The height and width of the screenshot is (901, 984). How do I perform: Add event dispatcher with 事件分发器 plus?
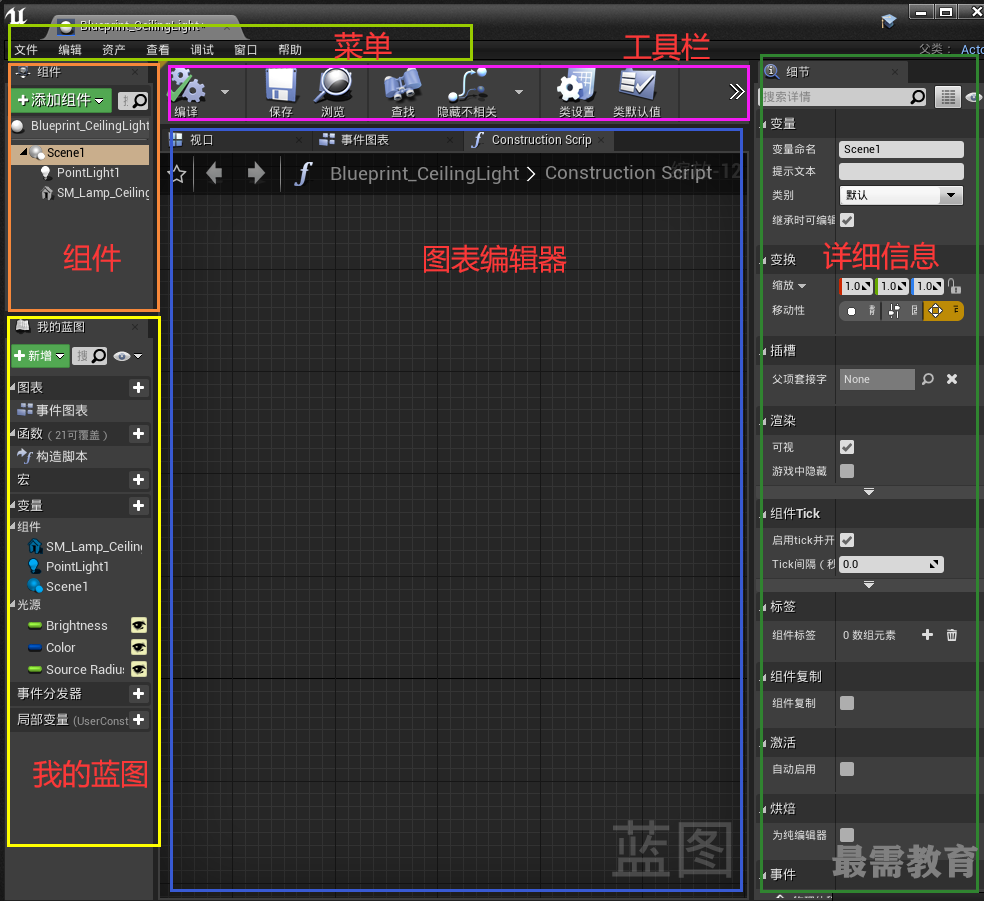(139, 693)
